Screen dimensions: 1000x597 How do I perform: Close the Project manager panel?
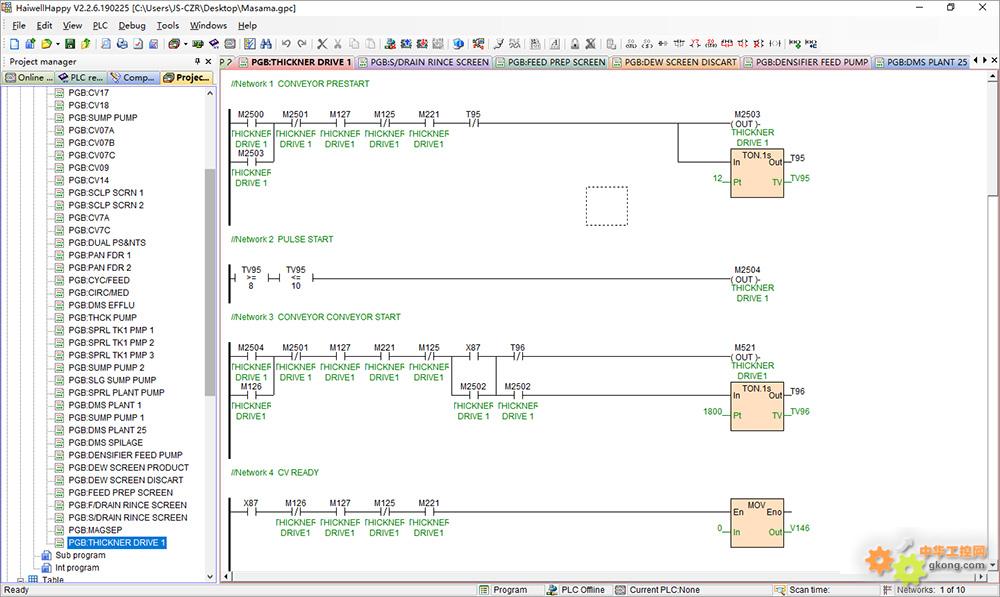click(x=208, y=61)
